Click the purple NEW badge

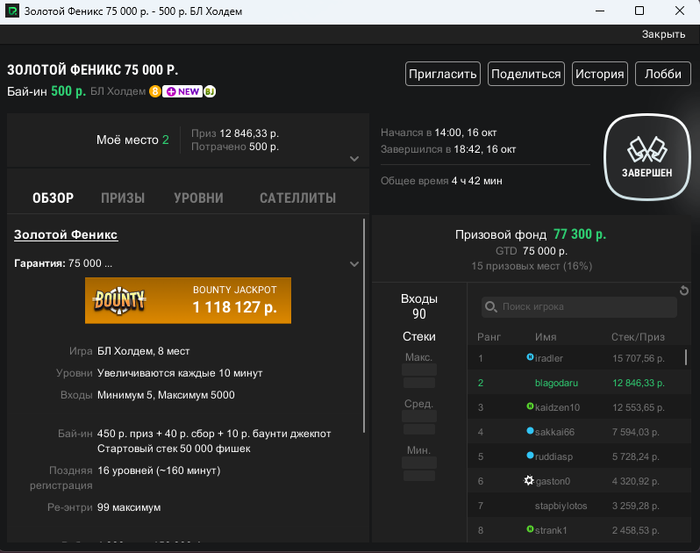182,91
